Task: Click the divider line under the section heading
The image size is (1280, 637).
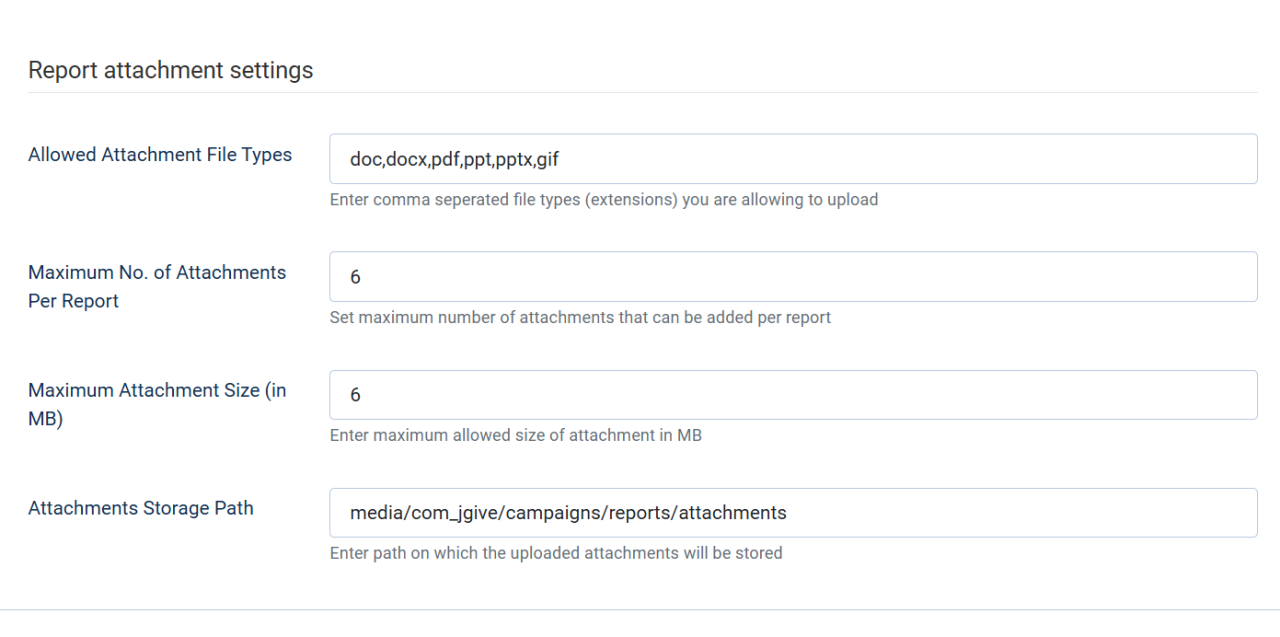Action: tap(640, 93)
